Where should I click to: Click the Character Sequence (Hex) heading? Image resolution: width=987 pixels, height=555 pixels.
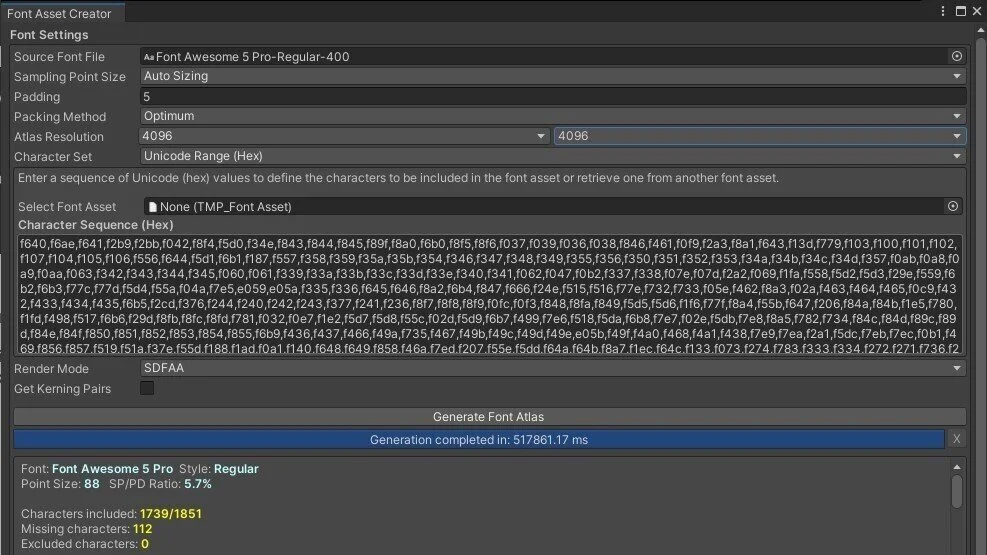coord(96,225)
